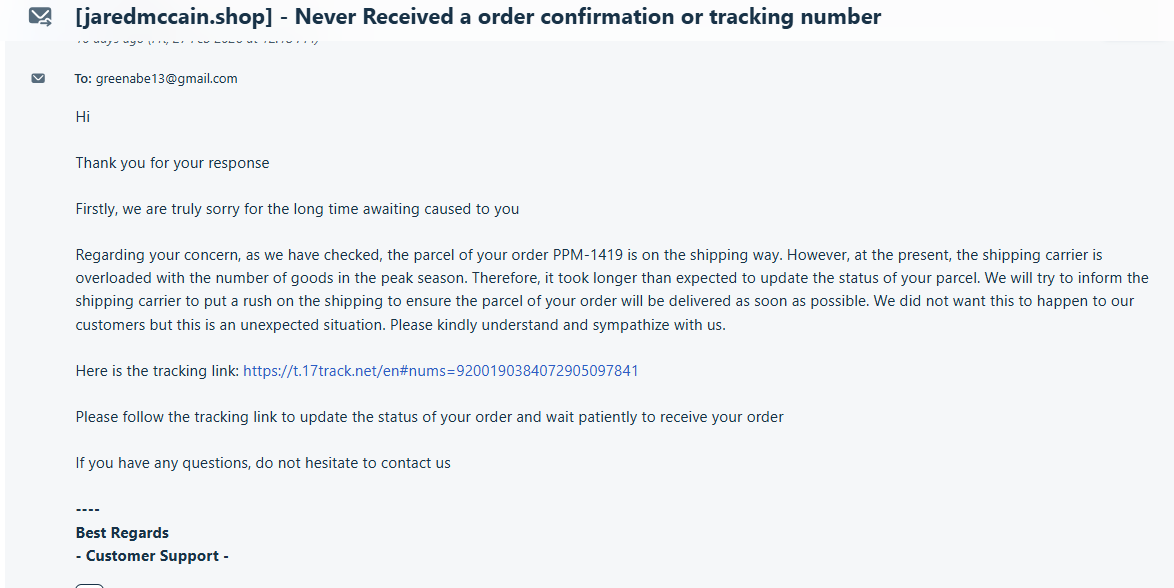The height and width of the screenshot is (588, 1174).
Task: Click the envelope icon next to To:
Action: 38,78
